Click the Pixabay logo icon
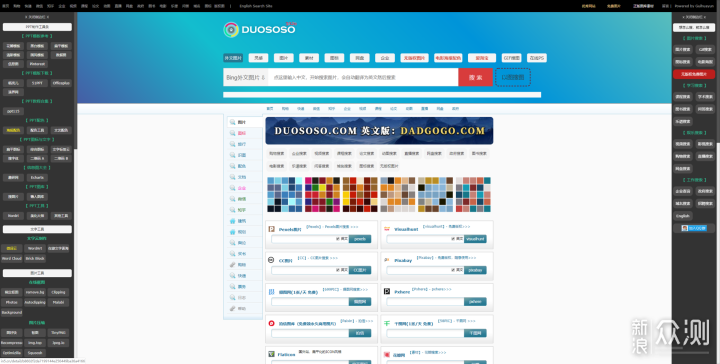The height and width of the screenshot is (364, 720). (x=387, y=260)
